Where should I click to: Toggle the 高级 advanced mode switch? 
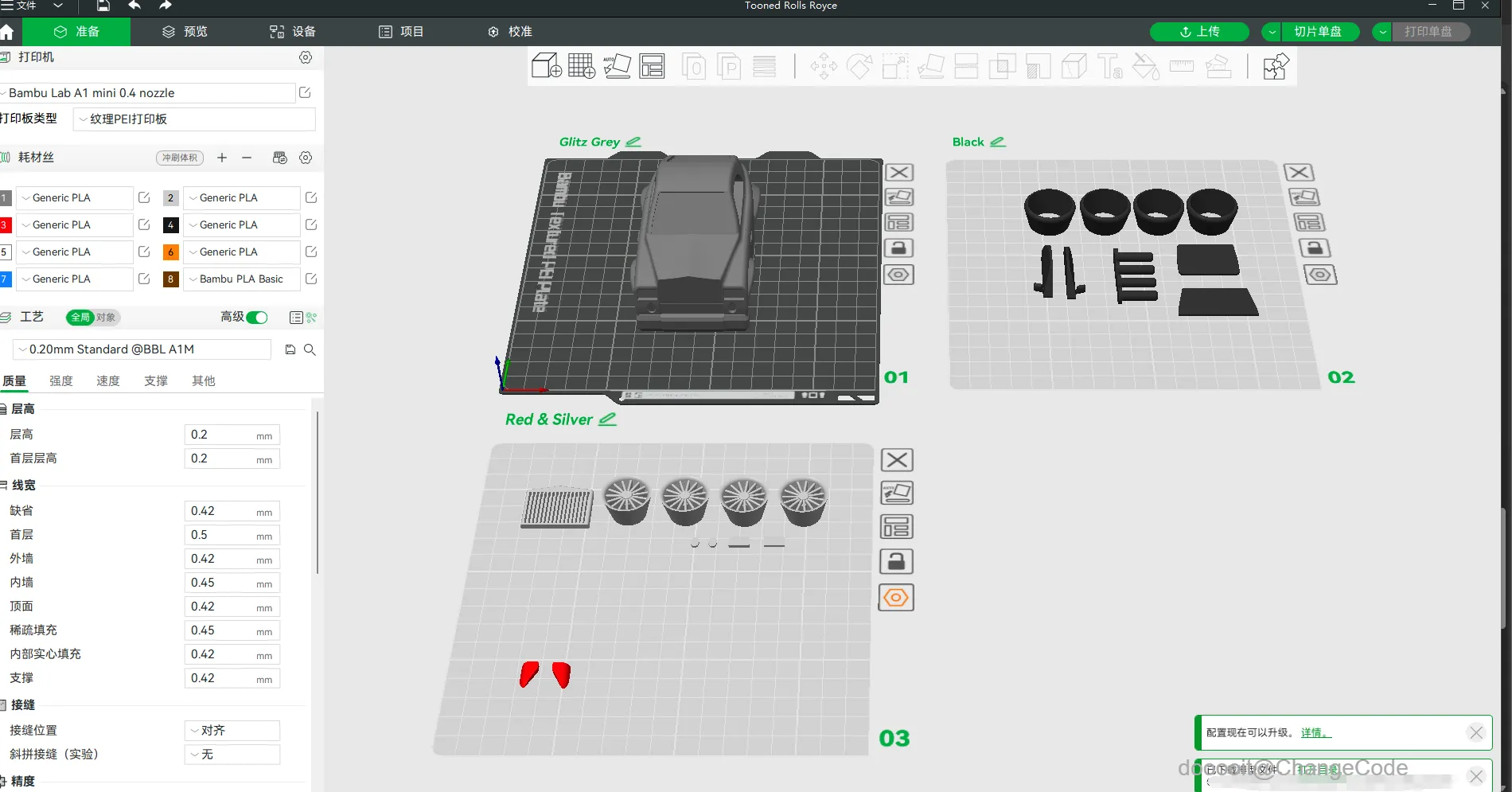(x=257, y=318)
